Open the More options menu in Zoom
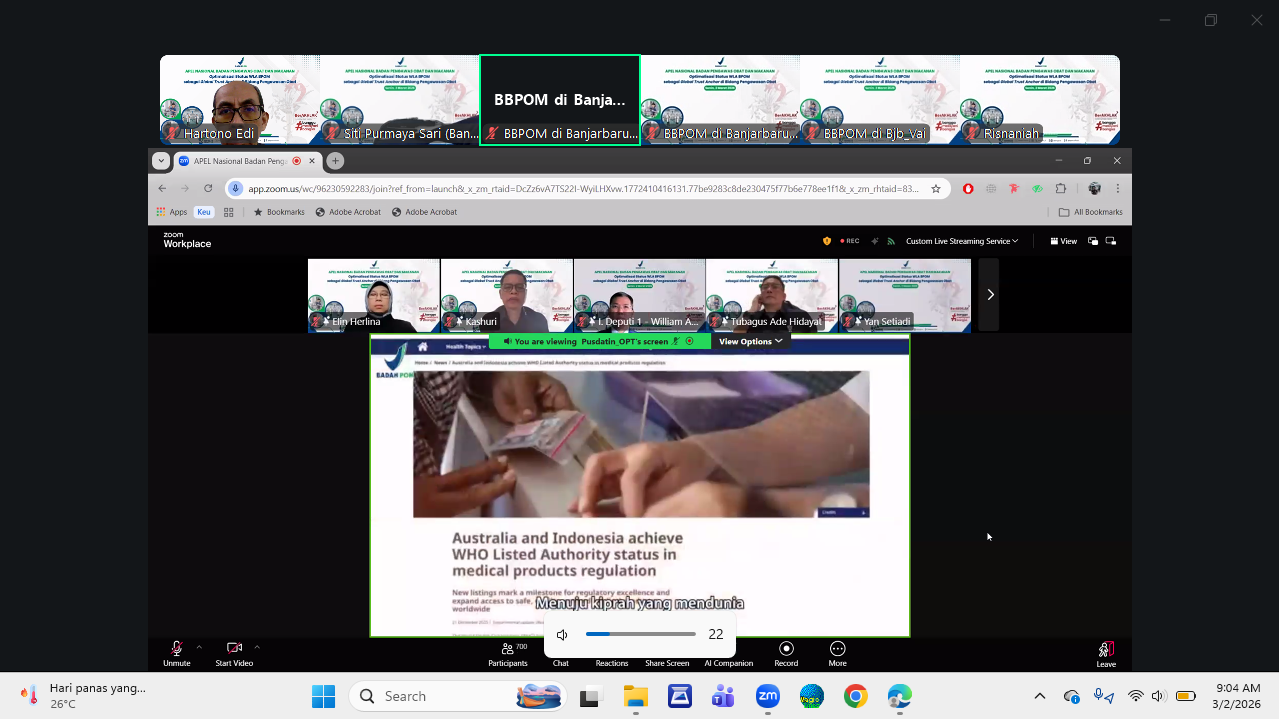 tap(837, 652)
